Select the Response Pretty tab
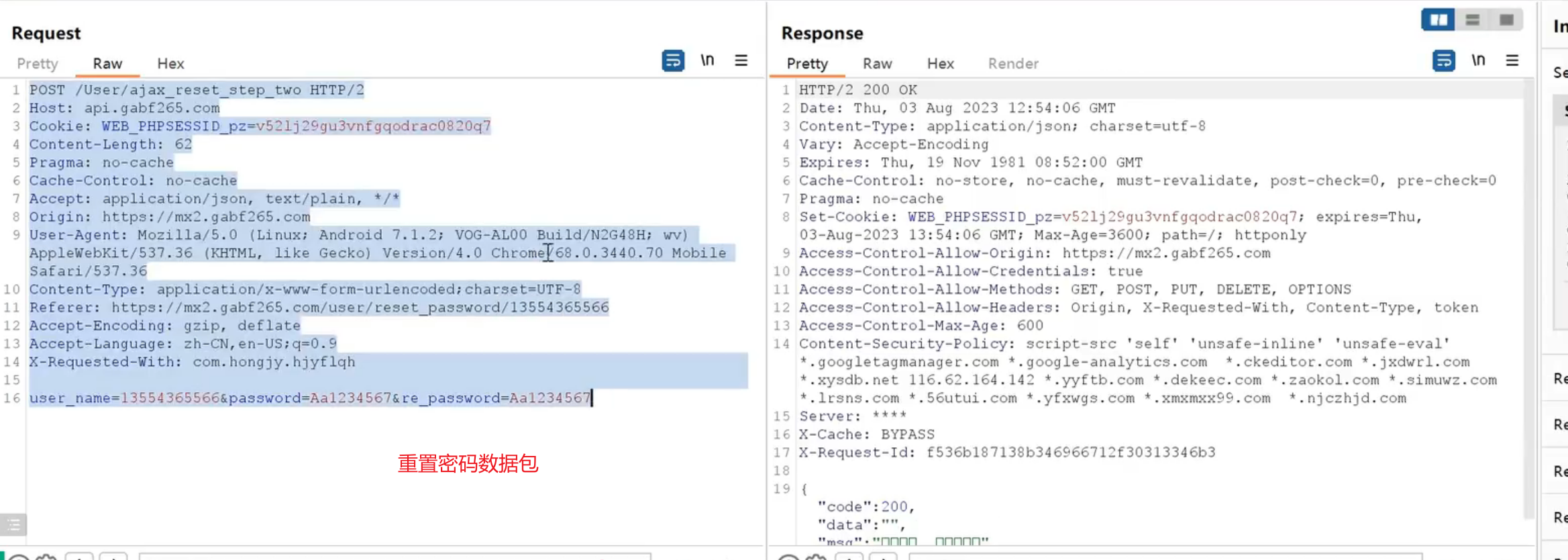 [x=807, y=64]
